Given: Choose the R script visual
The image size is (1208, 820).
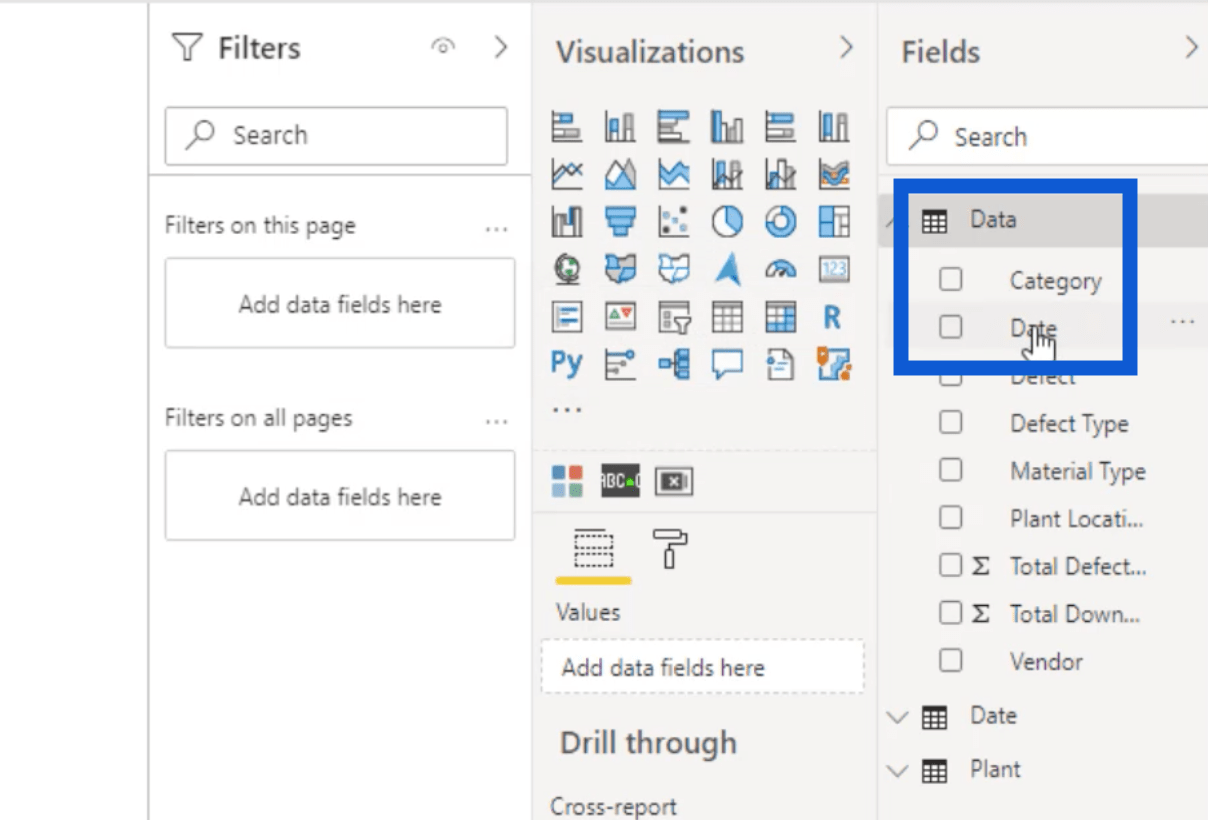Looking at the screenshot, I should coord(834,317).
